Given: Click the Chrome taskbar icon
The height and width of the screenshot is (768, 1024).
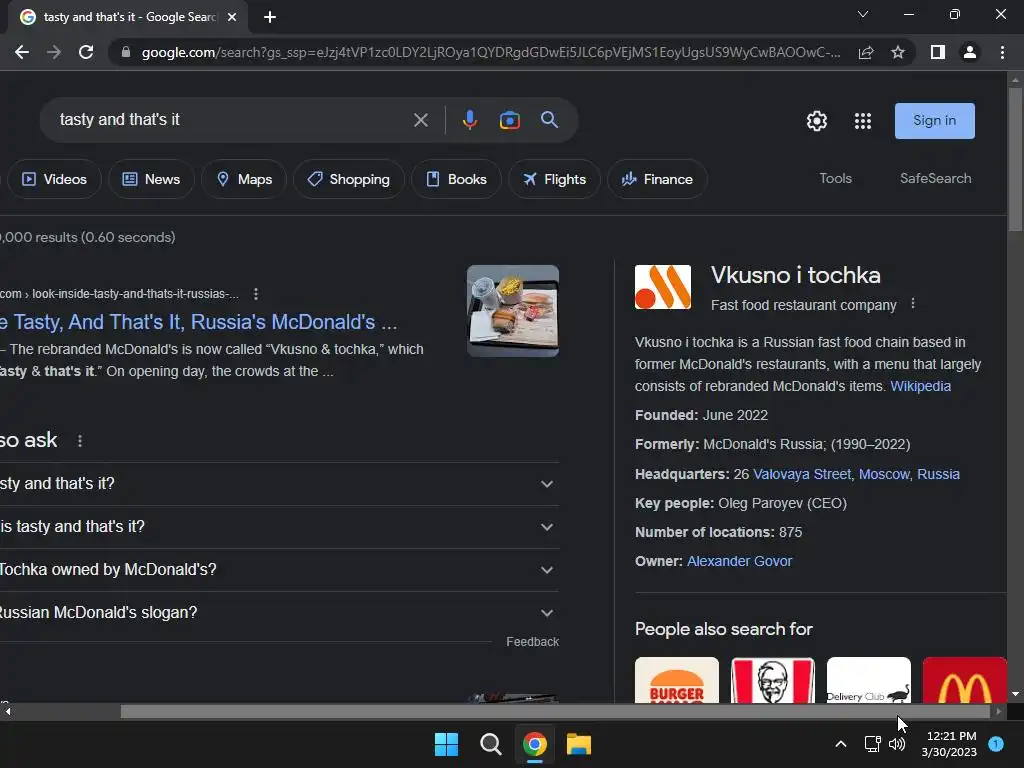Looking at the screenshot, I should click(534, 744).
